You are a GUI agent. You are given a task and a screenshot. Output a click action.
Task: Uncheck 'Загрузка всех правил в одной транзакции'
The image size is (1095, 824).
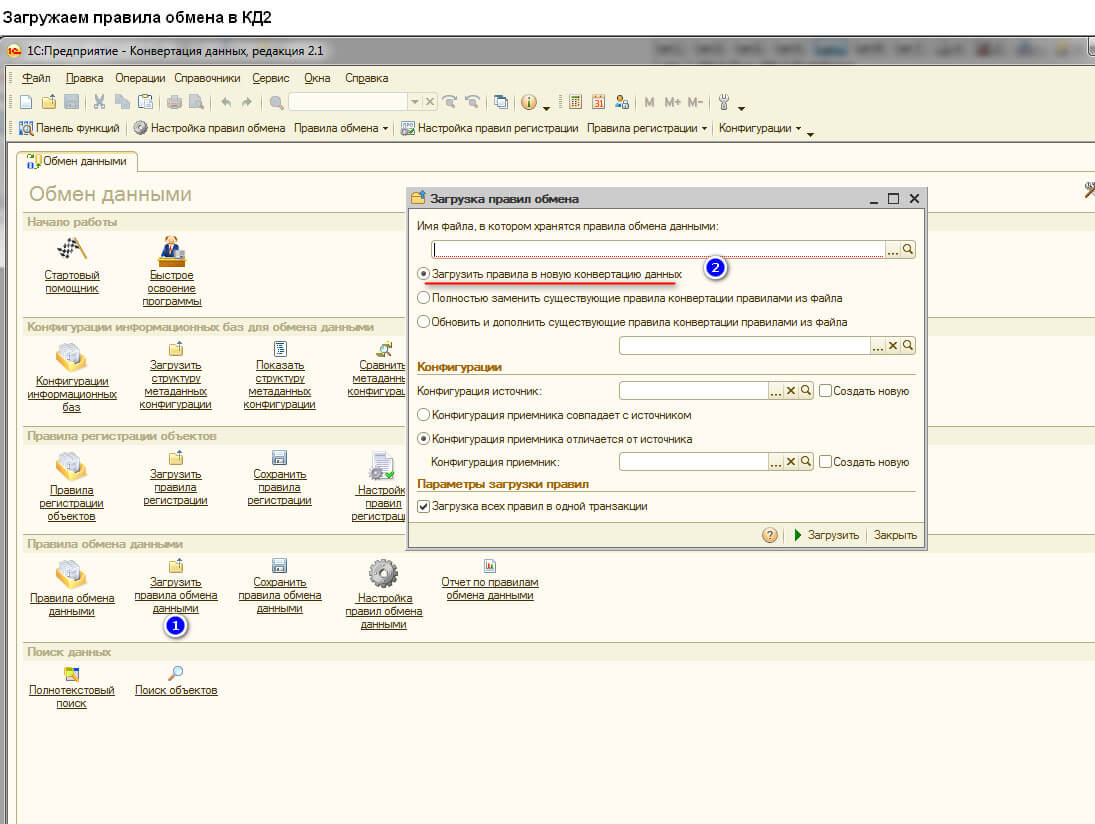(424, 507)
